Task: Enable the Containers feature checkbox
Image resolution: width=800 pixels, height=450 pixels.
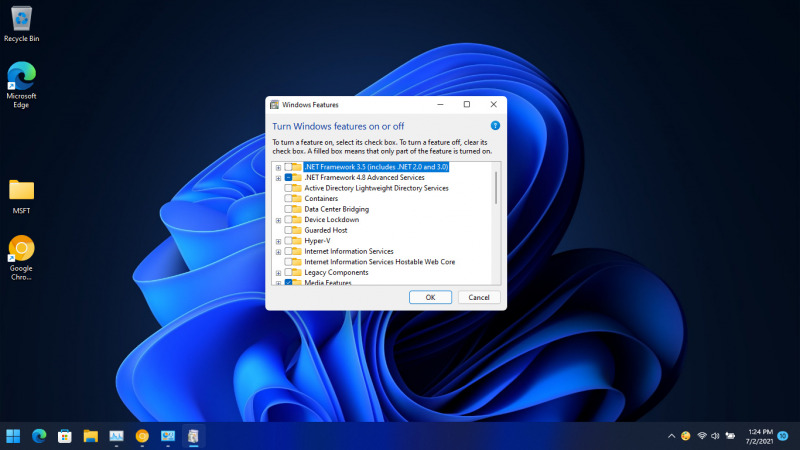Action: [x=288, y=198]
